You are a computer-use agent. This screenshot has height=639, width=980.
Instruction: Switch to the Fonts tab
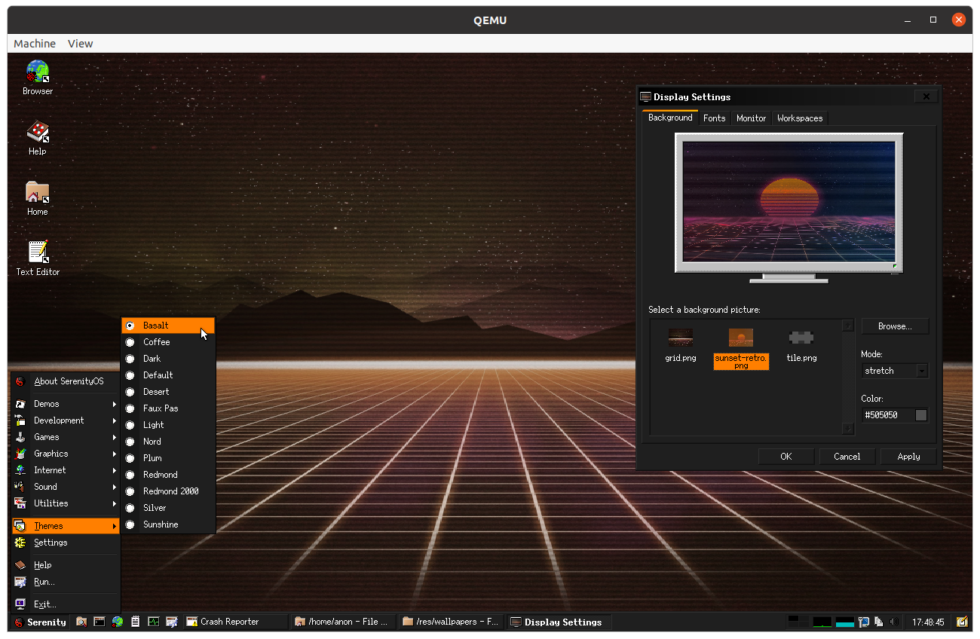point(714,117)
